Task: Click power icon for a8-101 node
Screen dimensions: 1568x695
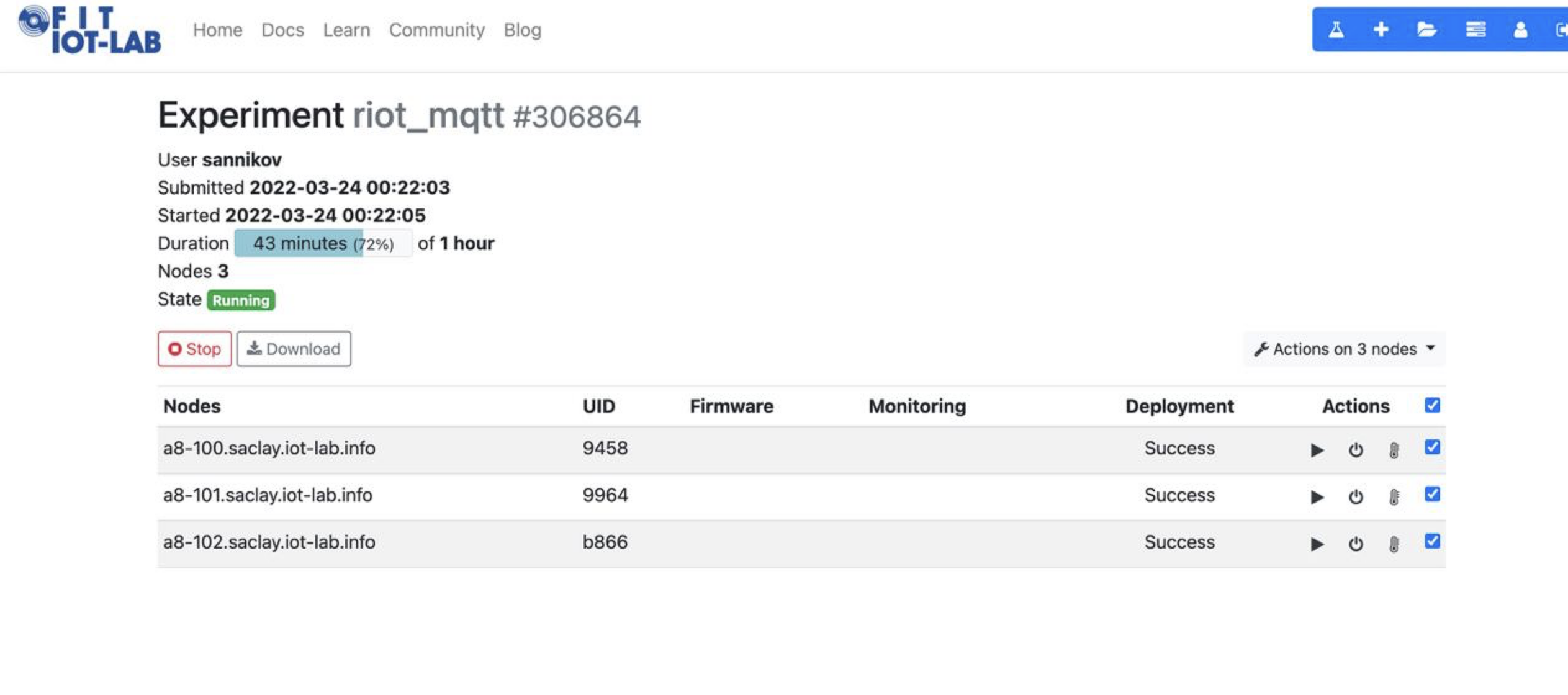Action: 1356,496
